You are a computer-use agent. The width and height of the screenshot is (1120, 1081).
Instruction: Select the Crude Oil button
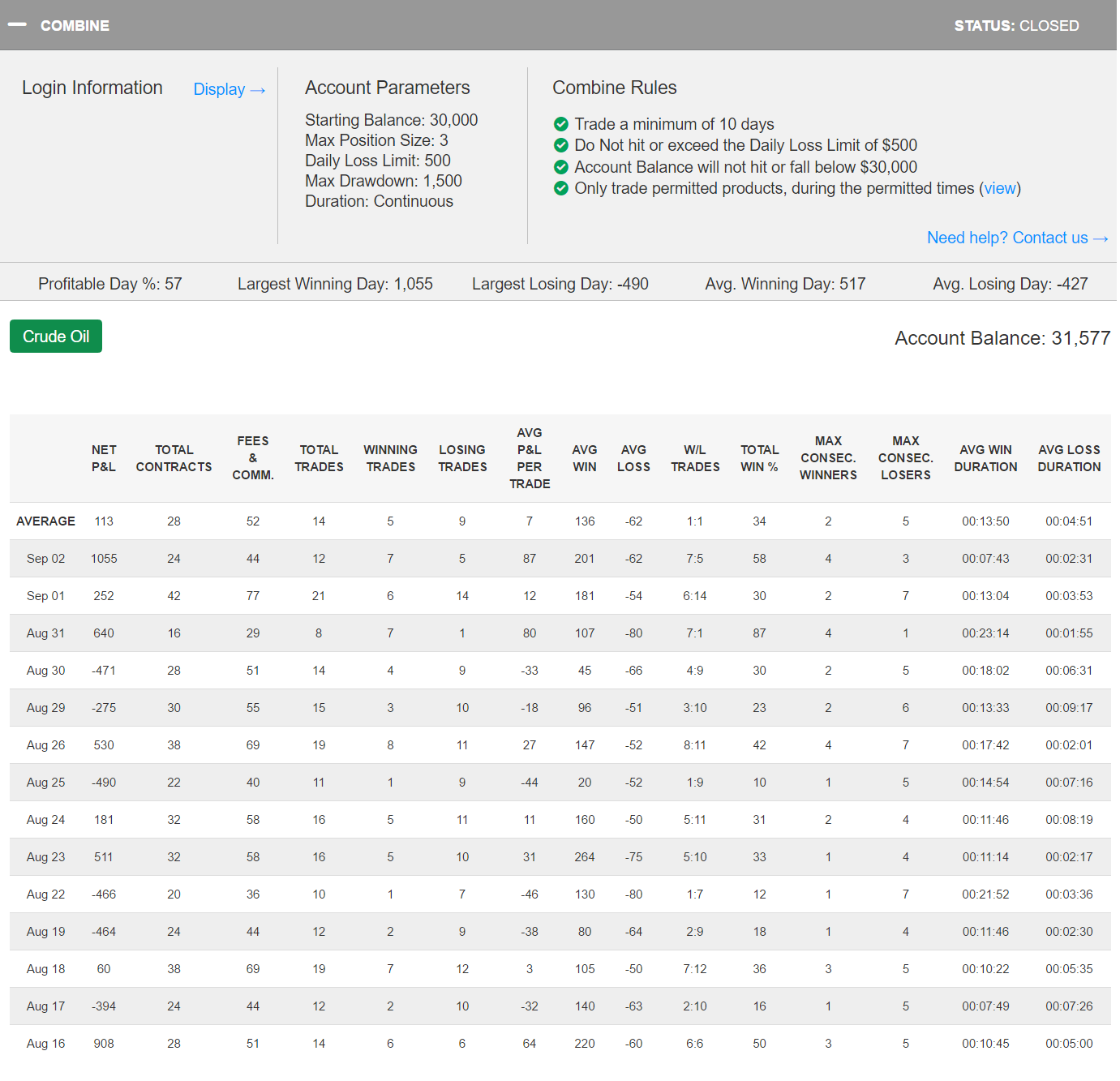tap(56, 337)
